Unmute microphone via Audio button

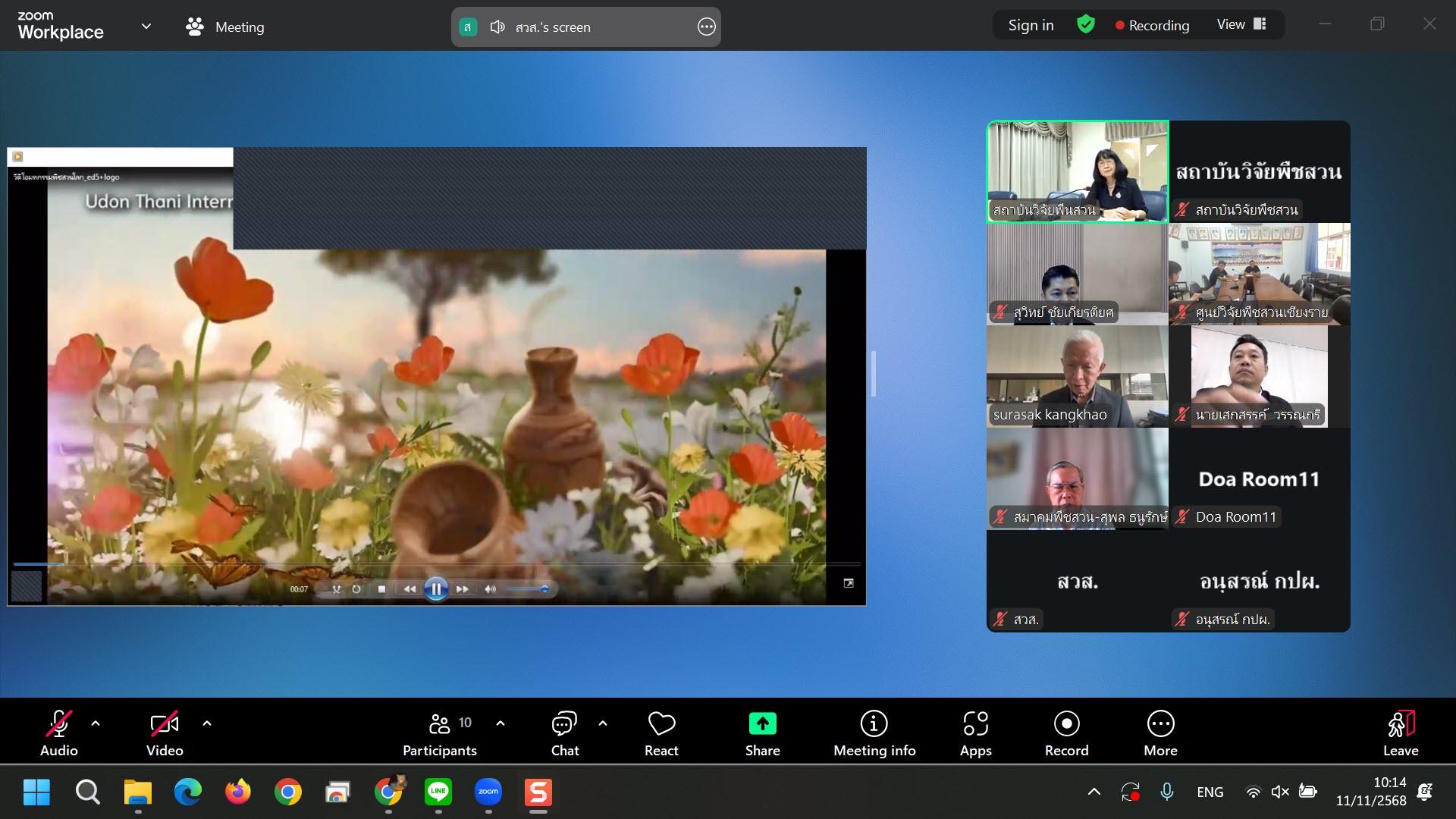[x=59, y=733]
